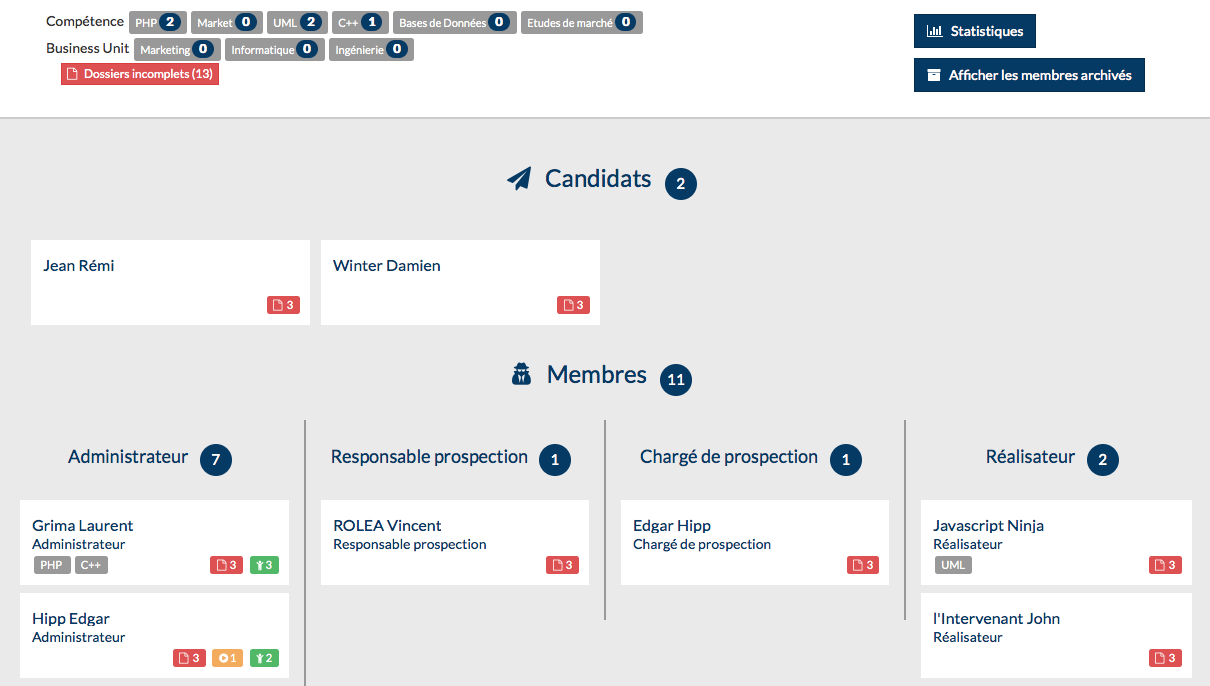Image resolution: width=1210 pixels, height=686 pixels.
Task: Click the red document badge on Winter Damien's card
Action: (573, 305)
